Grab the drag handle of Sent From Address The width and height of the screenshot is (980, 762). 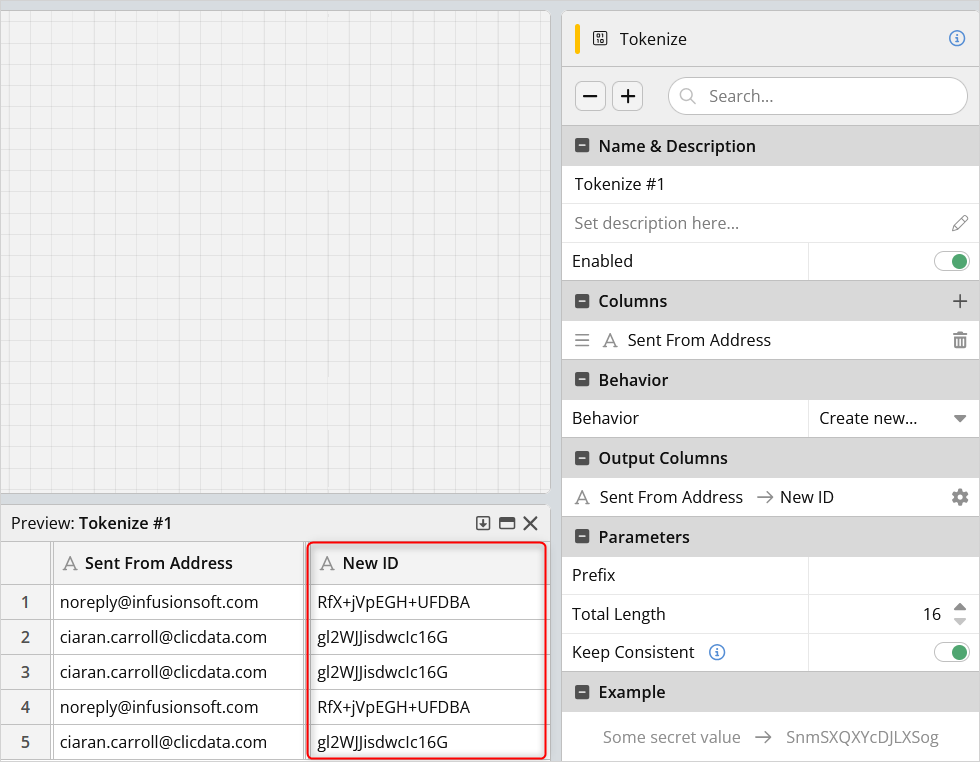tap(582, 340)
